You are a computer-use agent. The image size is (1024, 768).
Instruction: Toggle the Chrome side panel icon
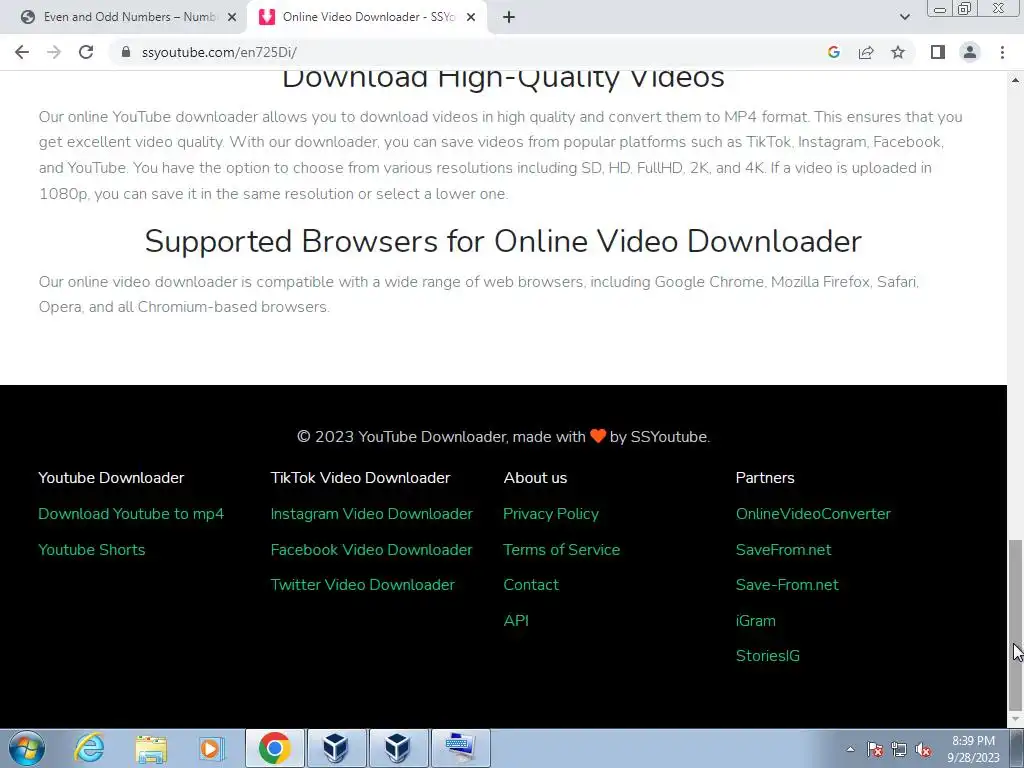[938, 52]
